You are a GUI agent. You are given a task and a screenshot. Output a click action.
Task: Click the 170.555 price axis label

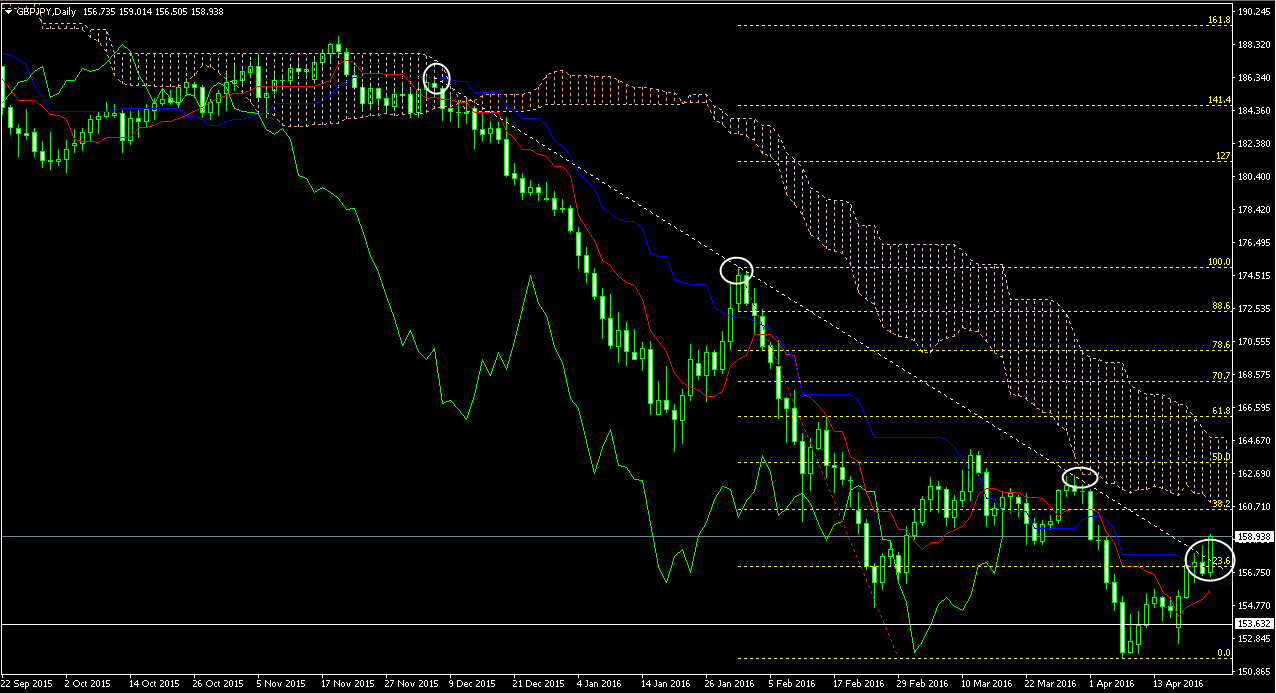1254,342
